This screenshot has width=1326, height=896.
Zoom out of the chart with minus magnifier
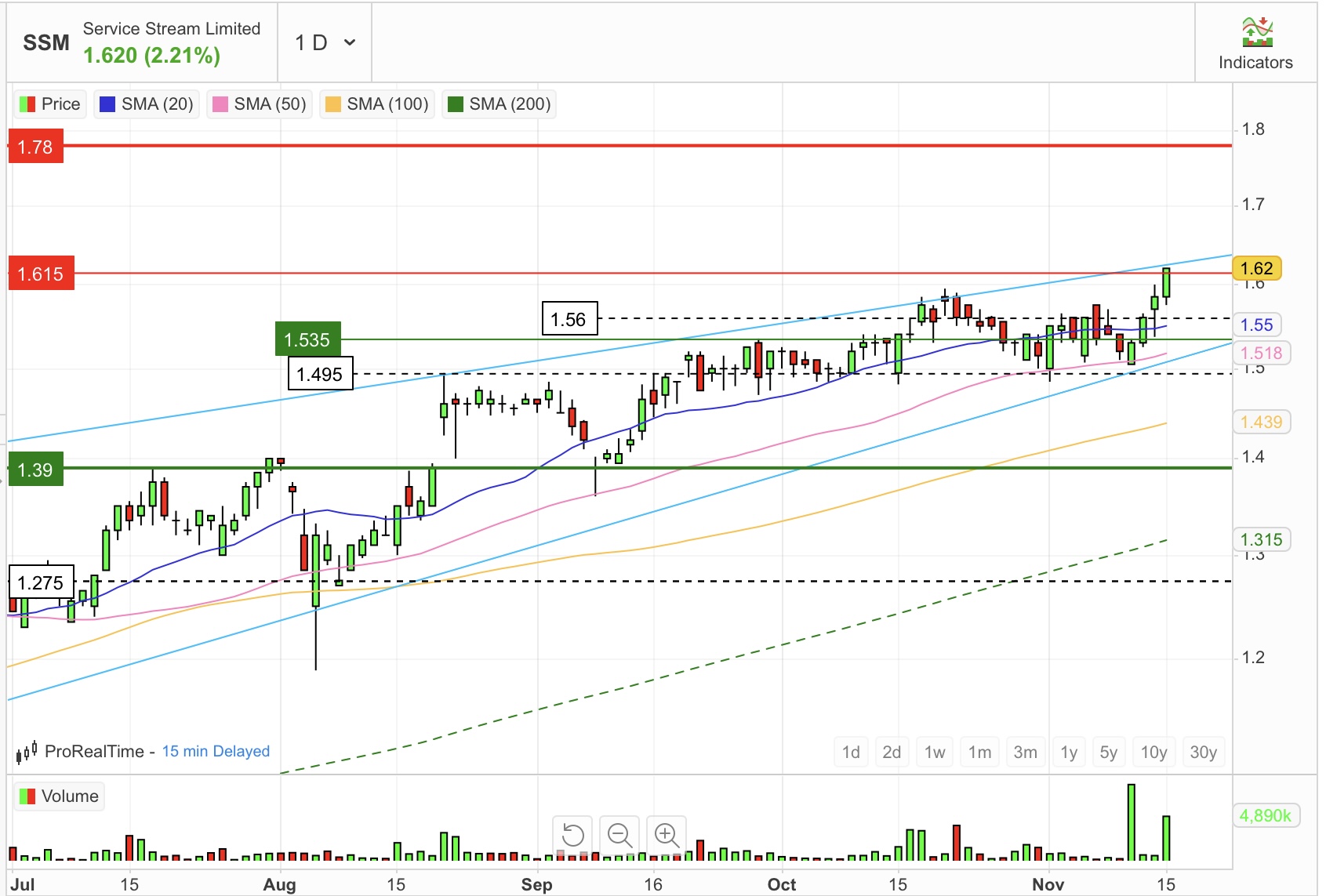pos(619,835)
